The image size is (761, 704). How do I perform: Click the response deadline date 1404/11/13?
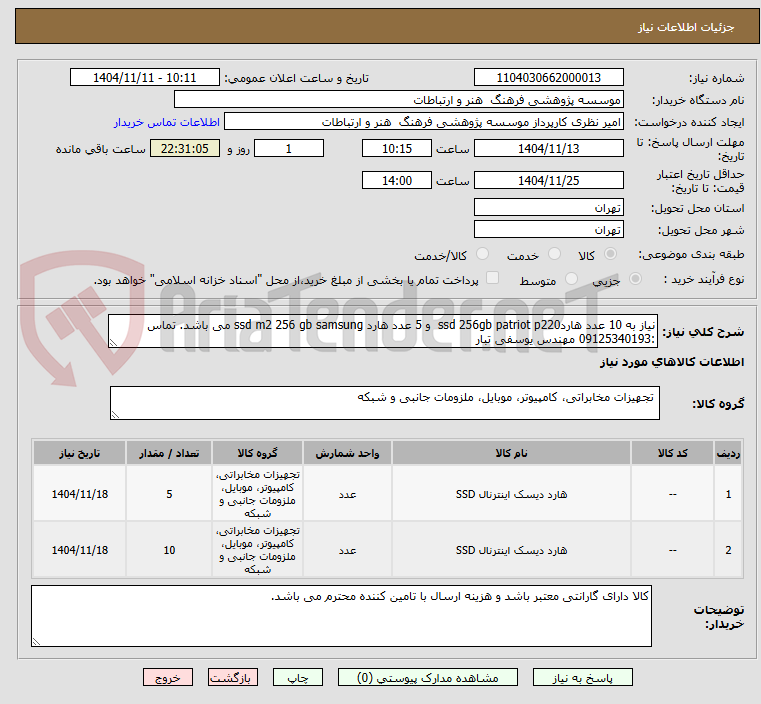click(548, 148)
